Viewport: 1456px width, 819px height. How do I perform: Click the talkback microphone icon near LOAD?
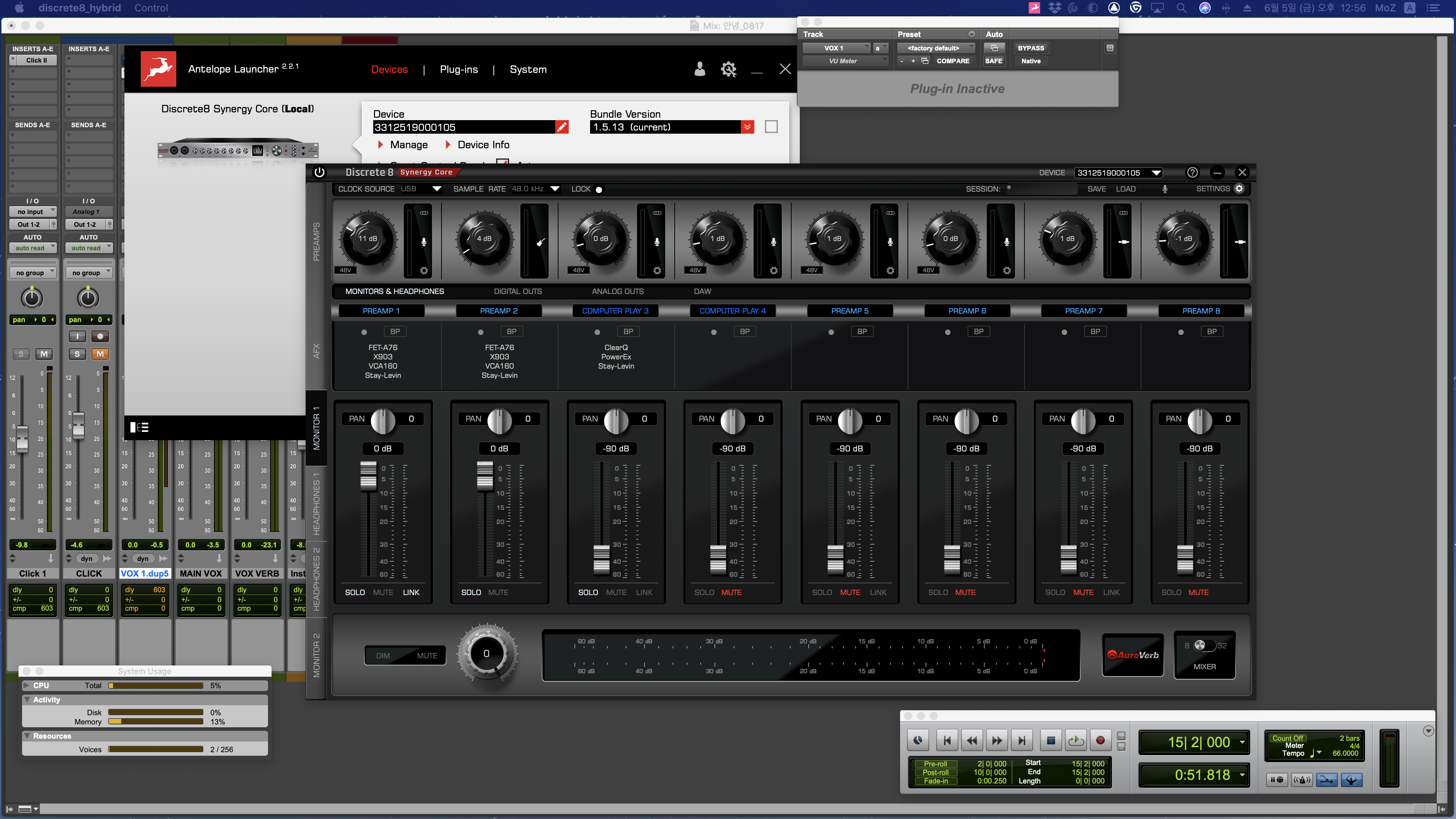(1165, 189)
